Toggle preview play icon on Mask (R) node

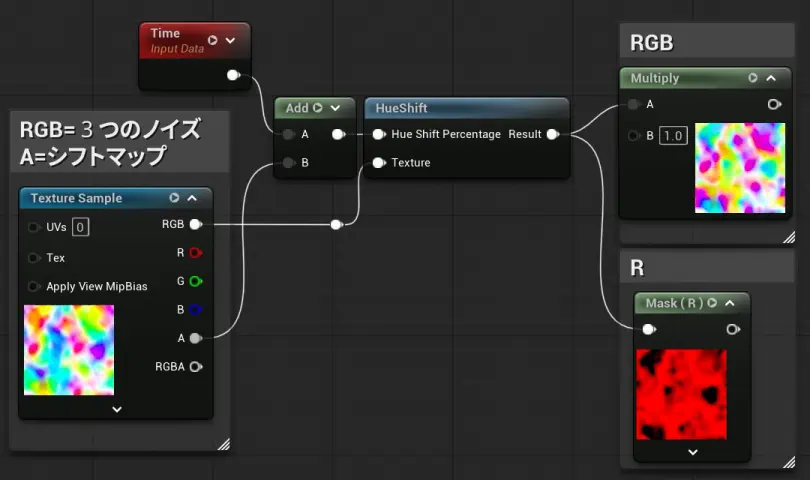[x=712, y=303]
